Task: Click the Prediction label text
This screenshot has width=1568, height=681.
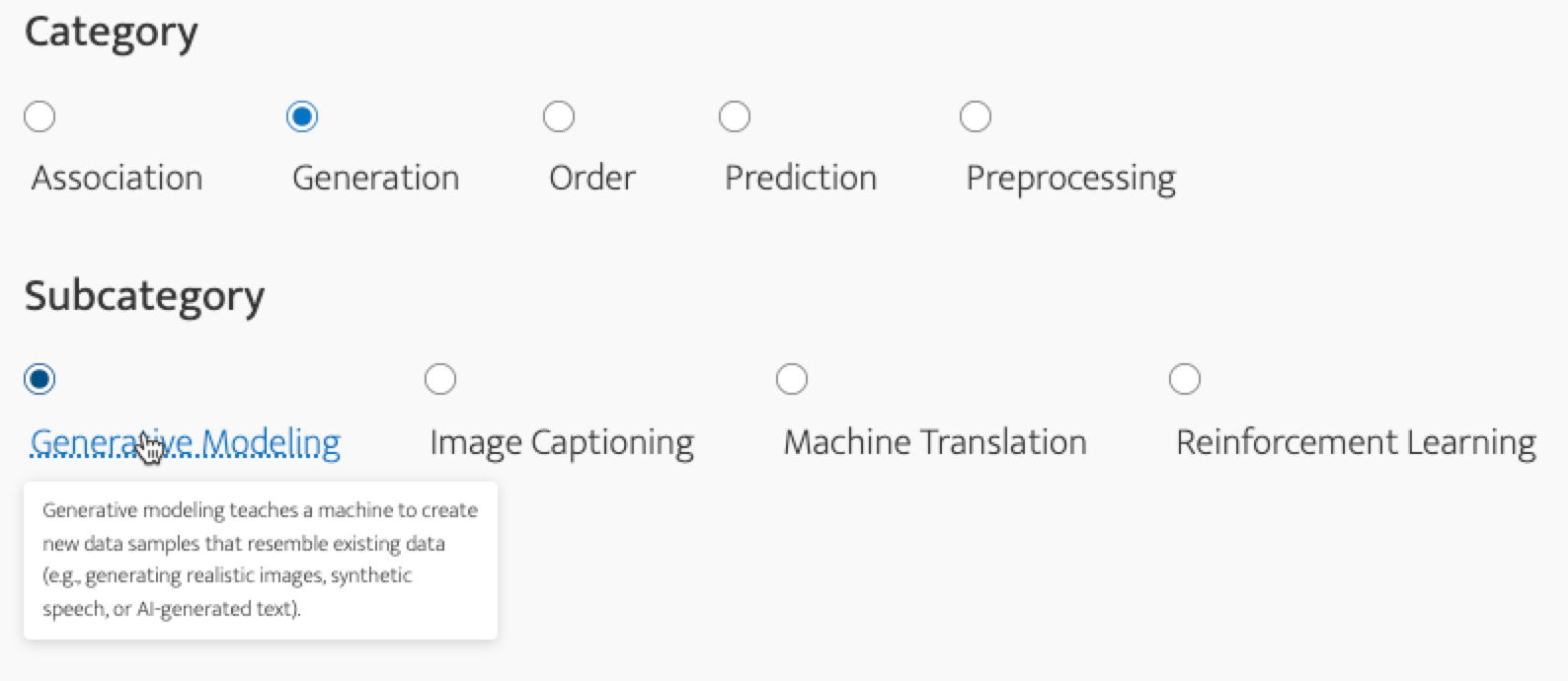Action: (x=800, y=178)
